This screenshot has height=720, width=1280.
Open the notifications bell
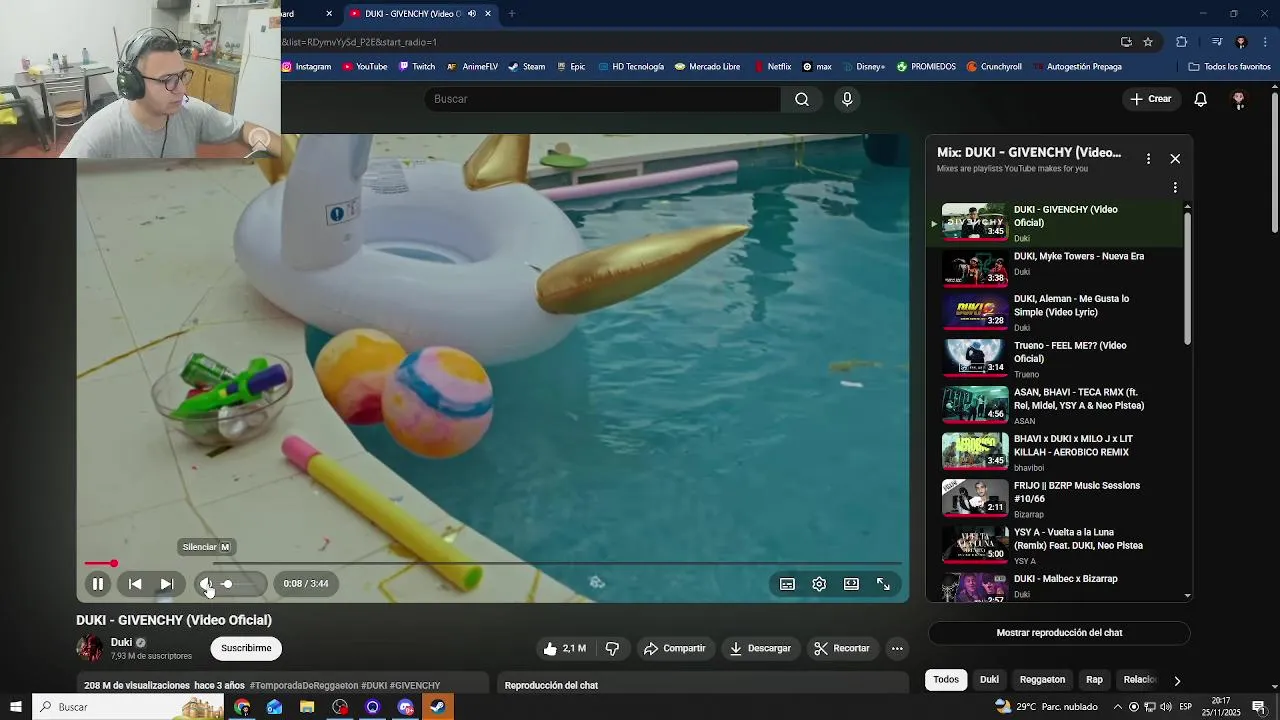[1201, 99]
